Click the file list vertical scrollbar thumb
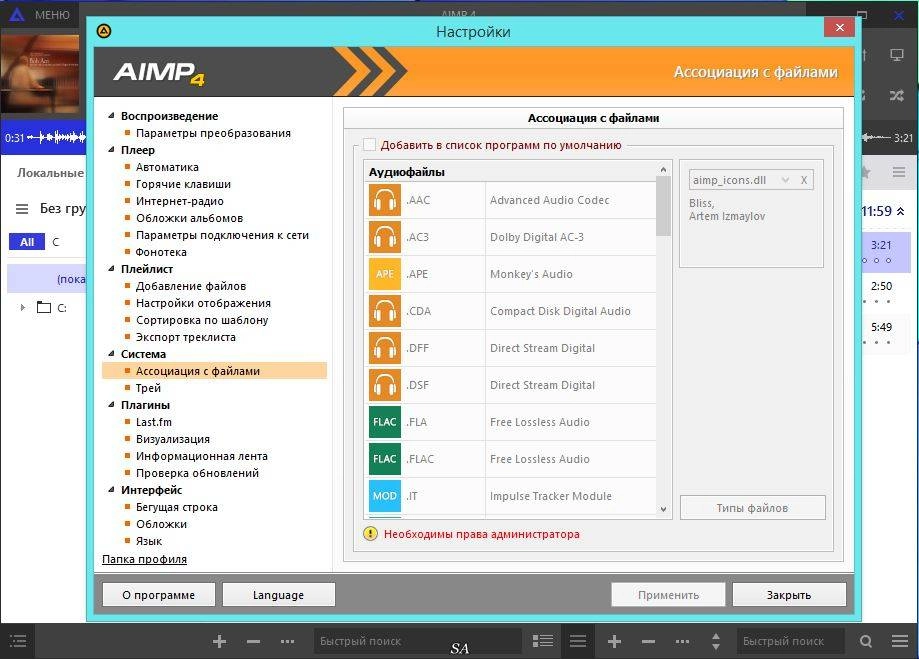Viewport: 919px width, 659px height. (x=663, y=205)
